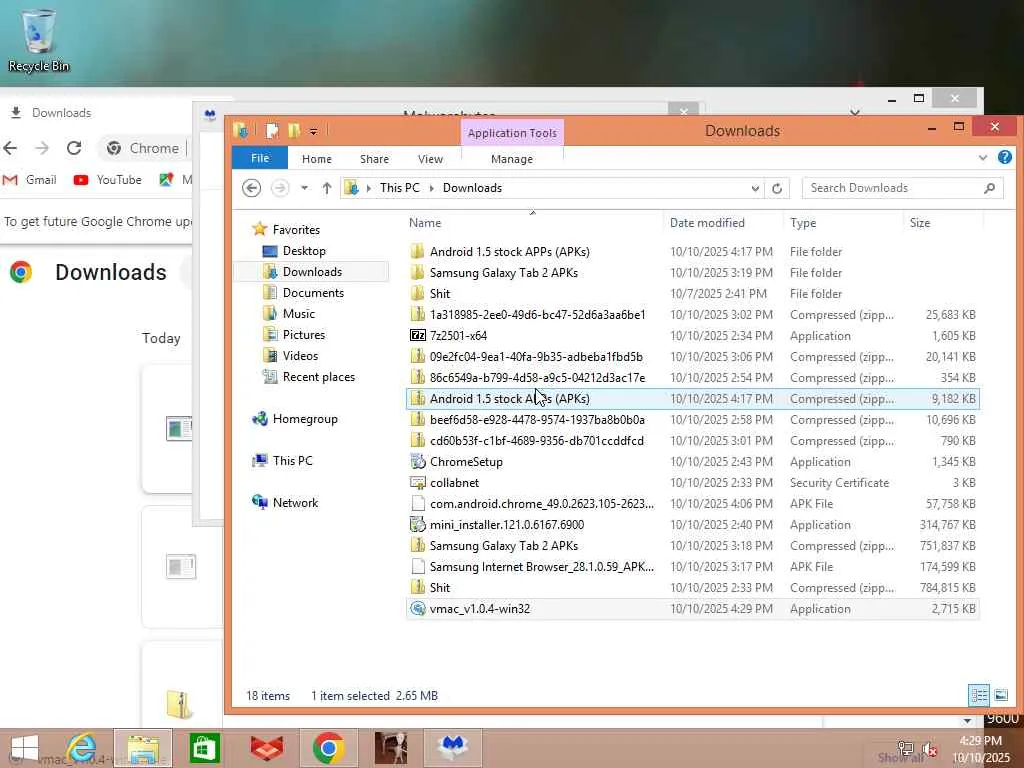
Task: Open the Manage ribbon tab
Action: (x=512, y=159)
